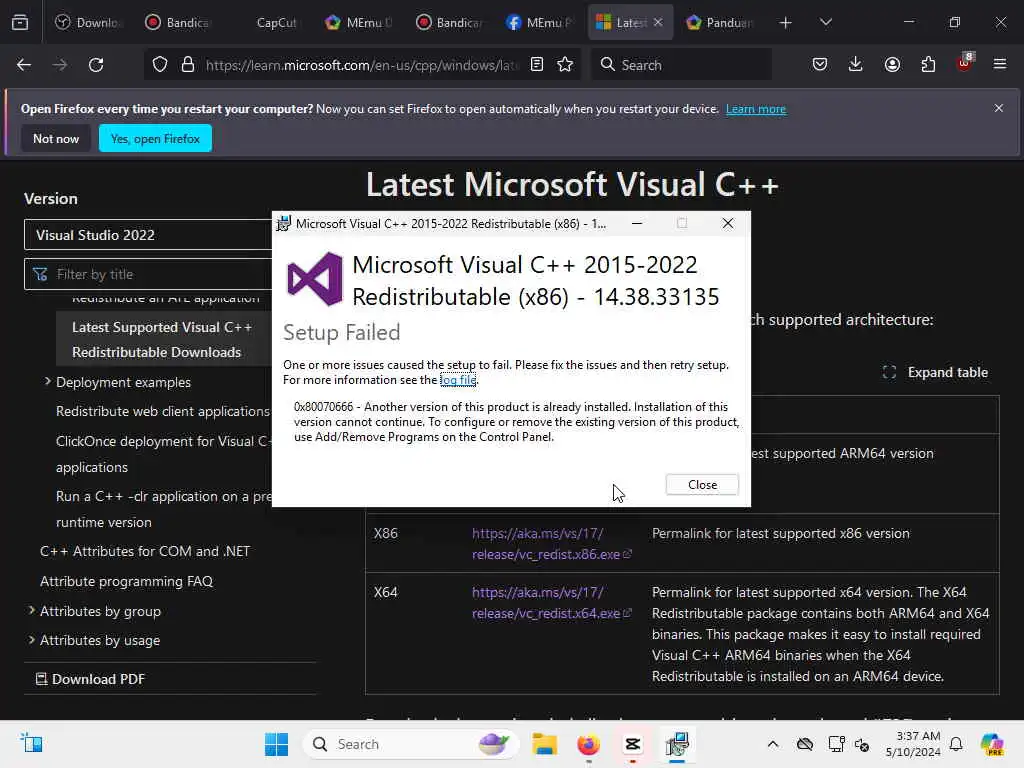Screen dimensions: 1024x768
Task: Click the Firefox Search box
Action: [681, 65]
